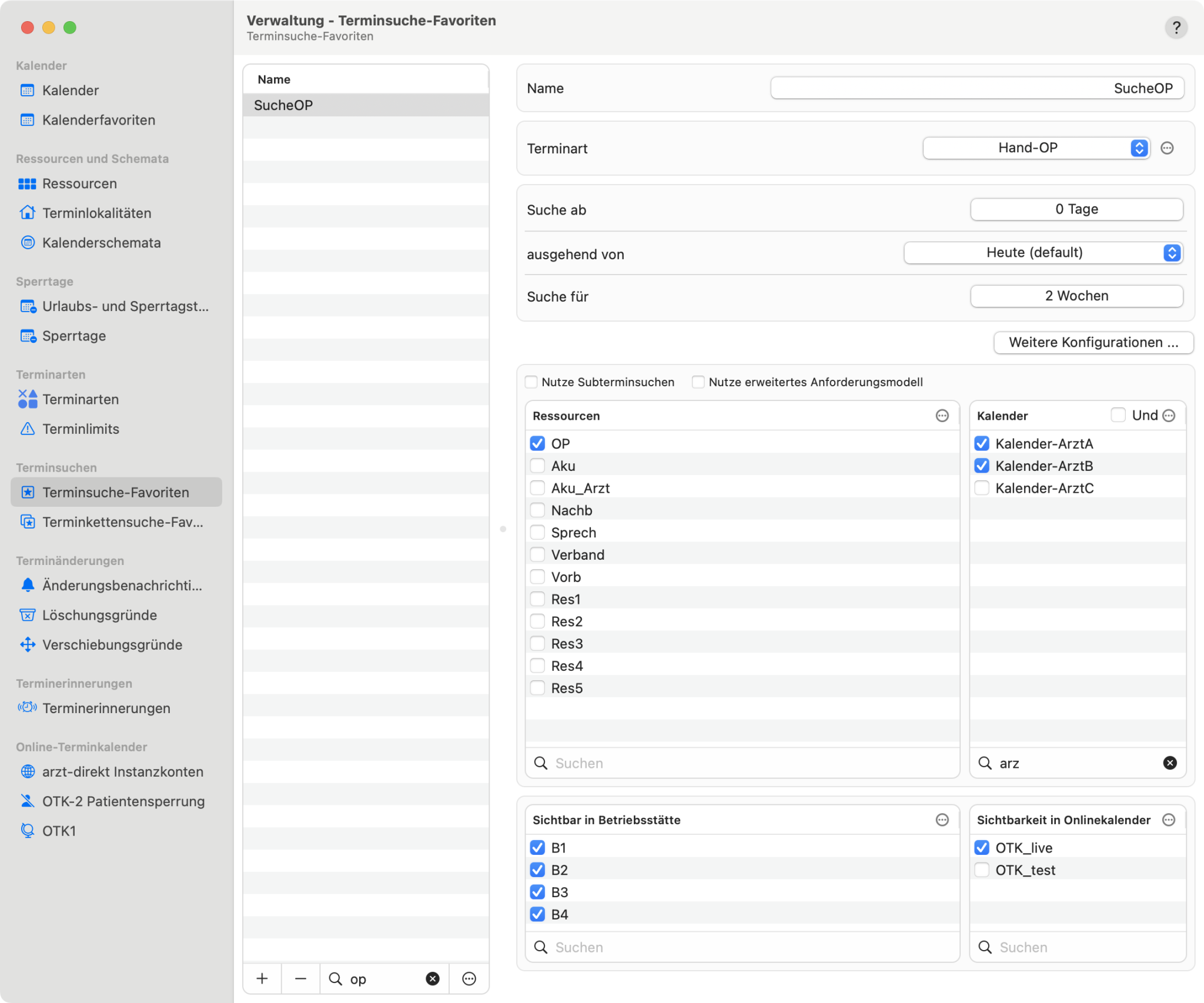This screenshot has width=1204, height=1003.
Task: Open the Kalender list options icon
Action: click(1169, 416)
